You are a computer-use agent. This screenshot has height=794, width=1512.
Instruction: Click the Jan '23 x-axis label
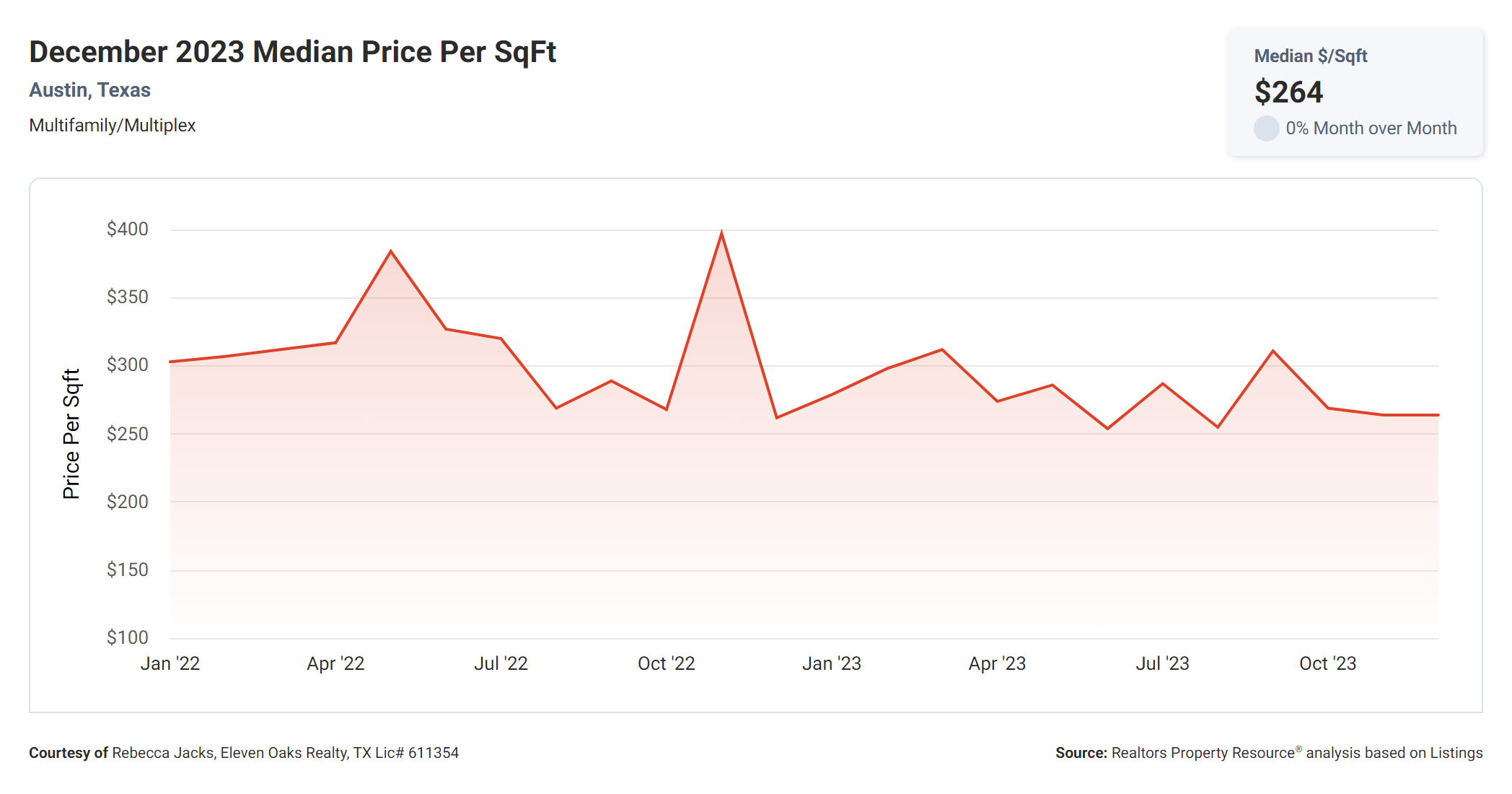[832, 663]
